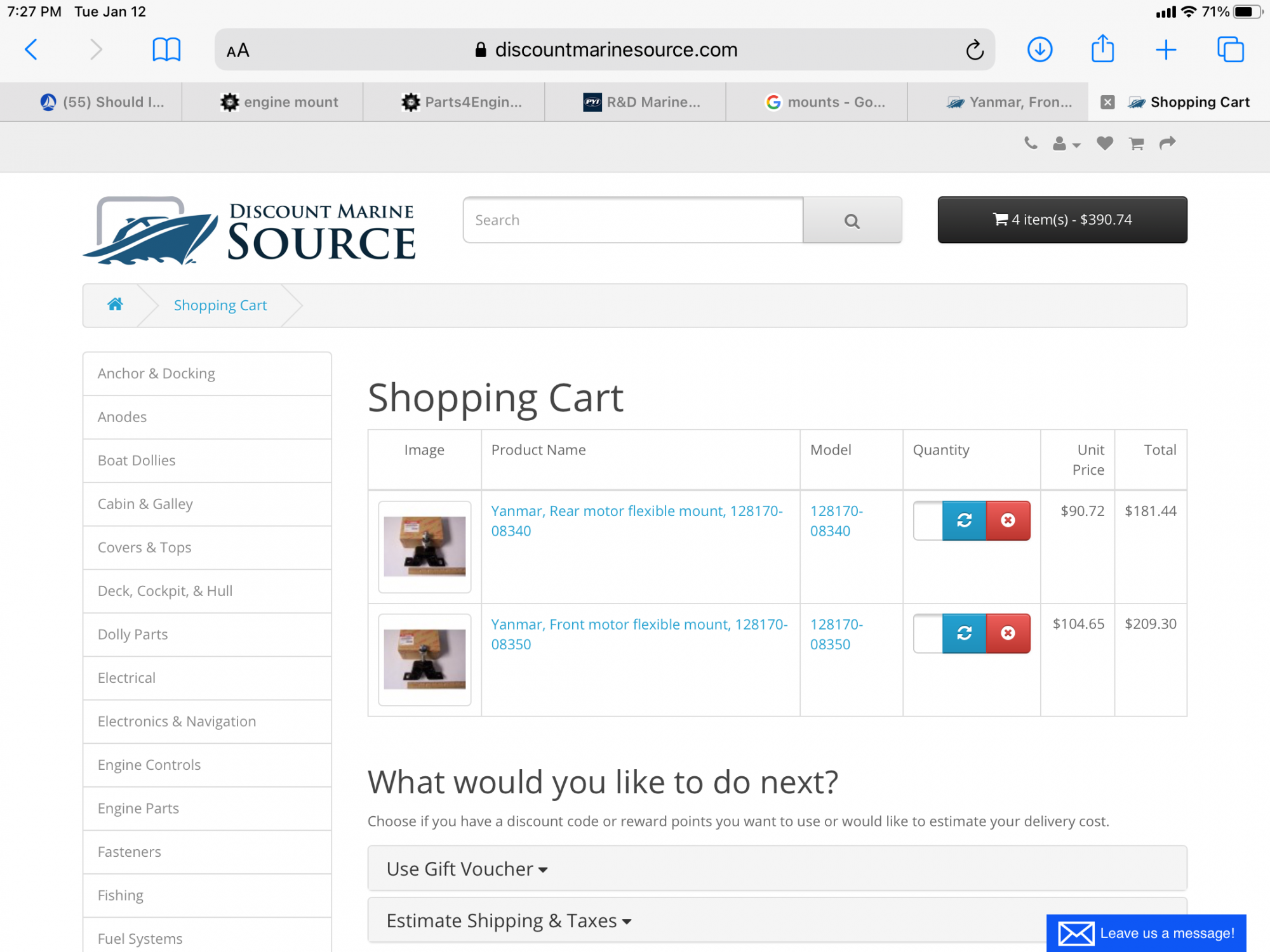Expand the Estimate Shipping & Taxes panel

pos(777,920)
